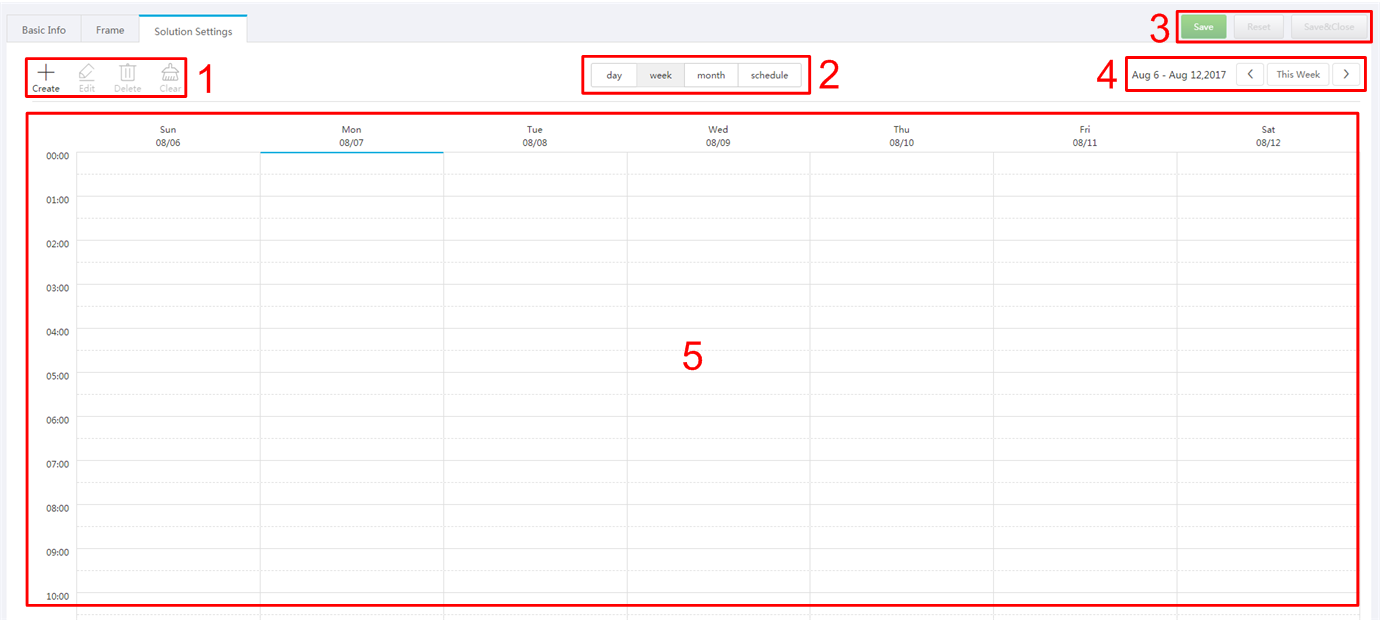Click the 08:00 time label

pyautogui.click(x=58, y=508)
